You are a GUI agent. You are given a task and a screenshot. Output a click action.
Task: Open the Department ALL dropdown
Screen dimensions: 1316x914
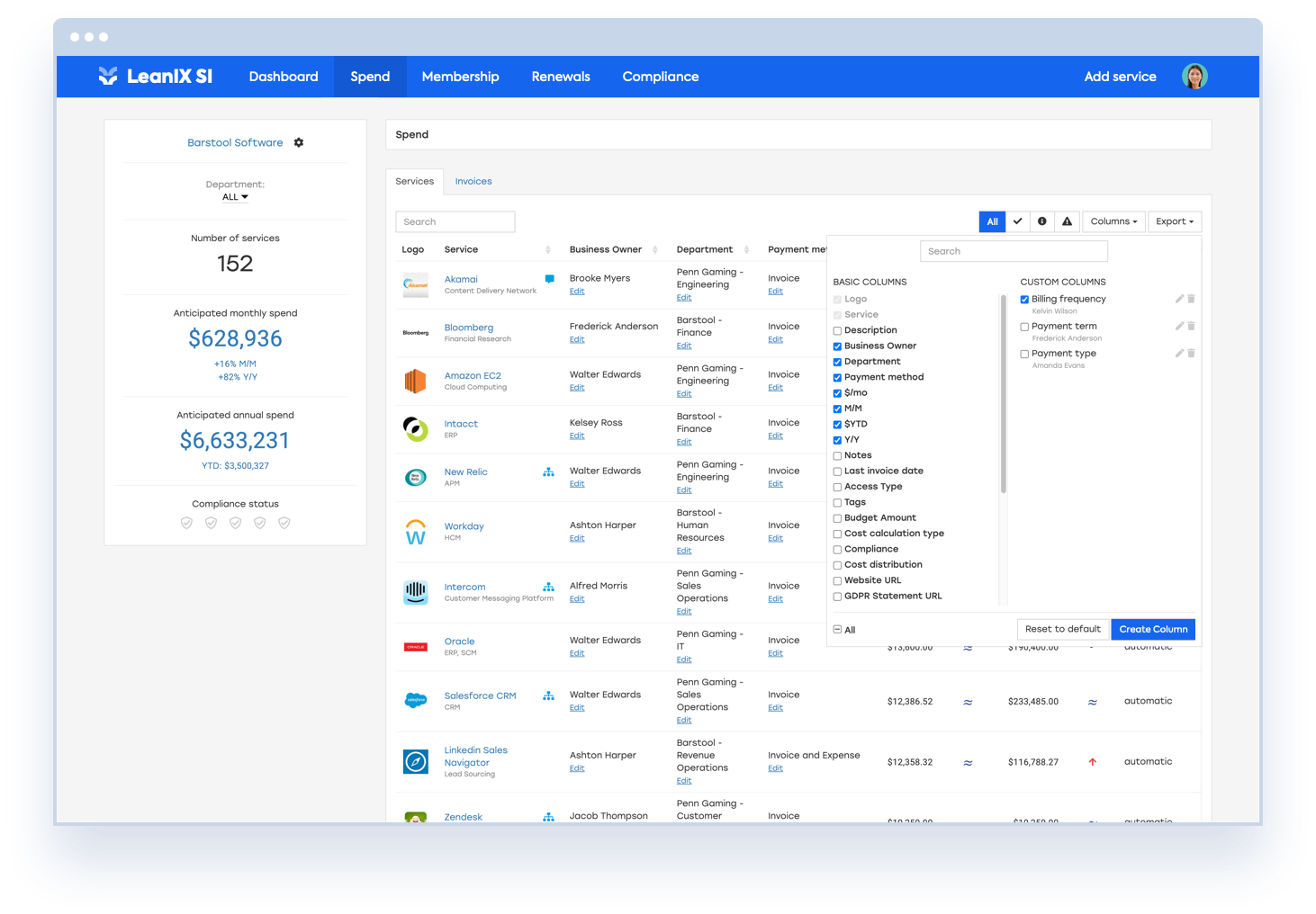(235, 198)
